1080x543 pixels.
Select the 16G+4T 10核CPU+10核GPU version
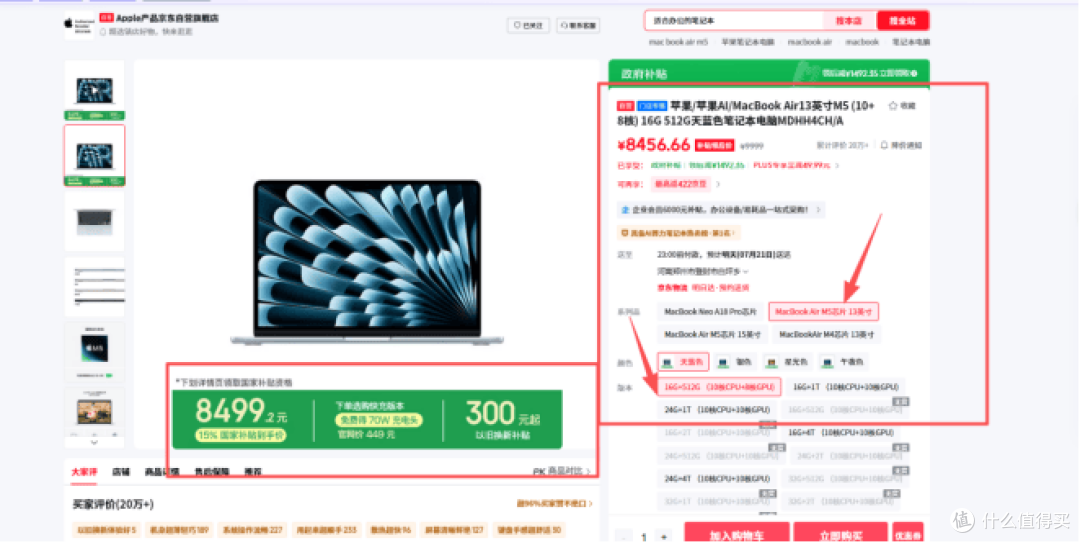(840, 433)
